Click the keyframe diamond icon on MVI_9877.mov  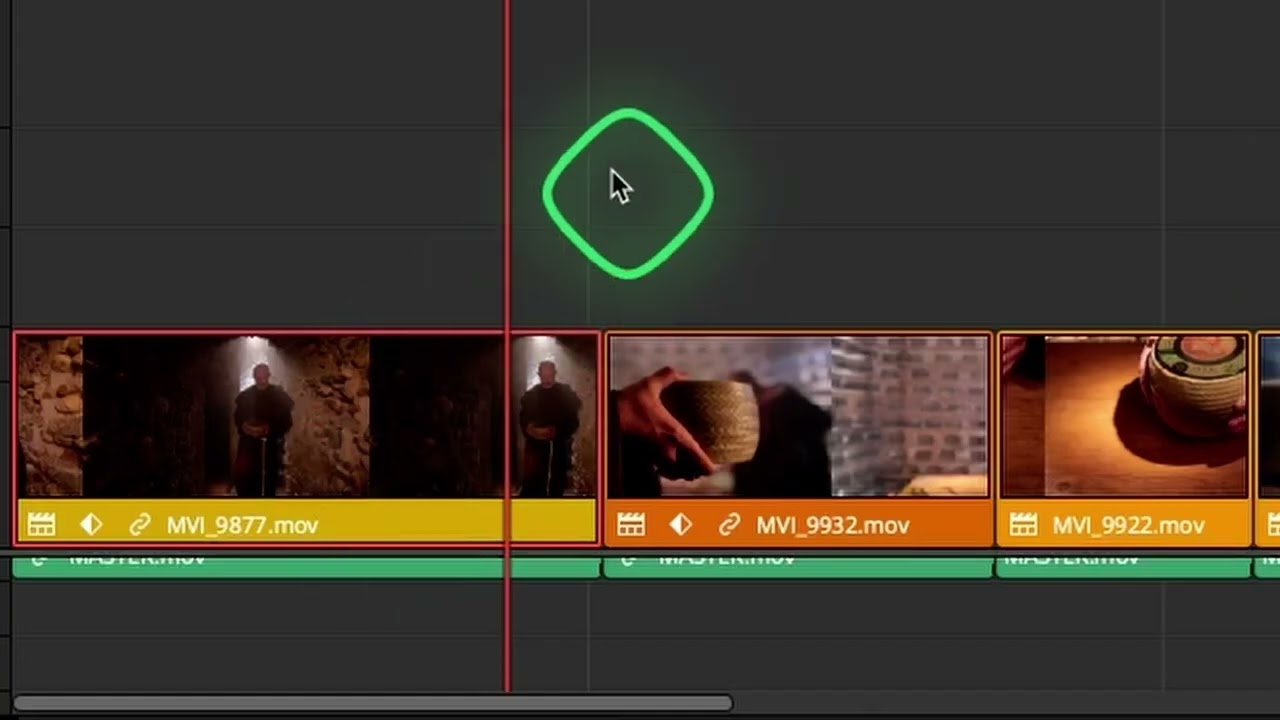pos(91,524)
